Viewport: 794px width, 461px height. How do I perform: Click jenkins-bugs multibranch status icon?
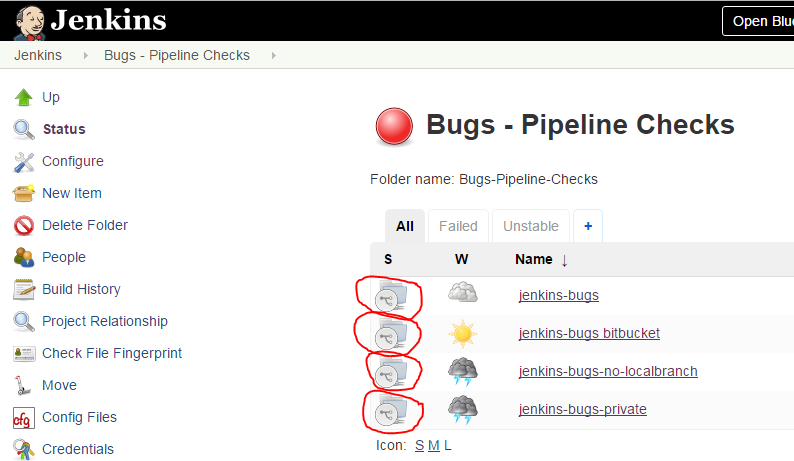[x=391, y=296]
